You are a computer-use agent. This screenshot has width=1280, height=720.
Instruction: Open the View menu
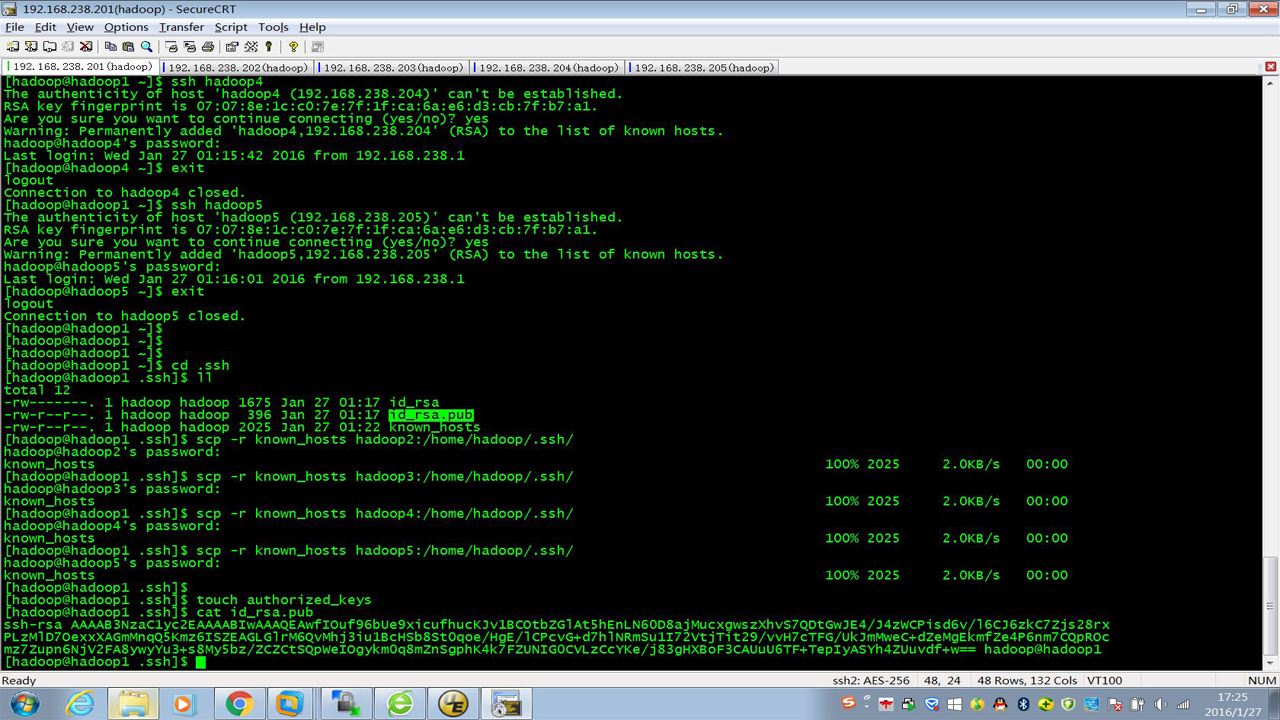coord(80,27)
